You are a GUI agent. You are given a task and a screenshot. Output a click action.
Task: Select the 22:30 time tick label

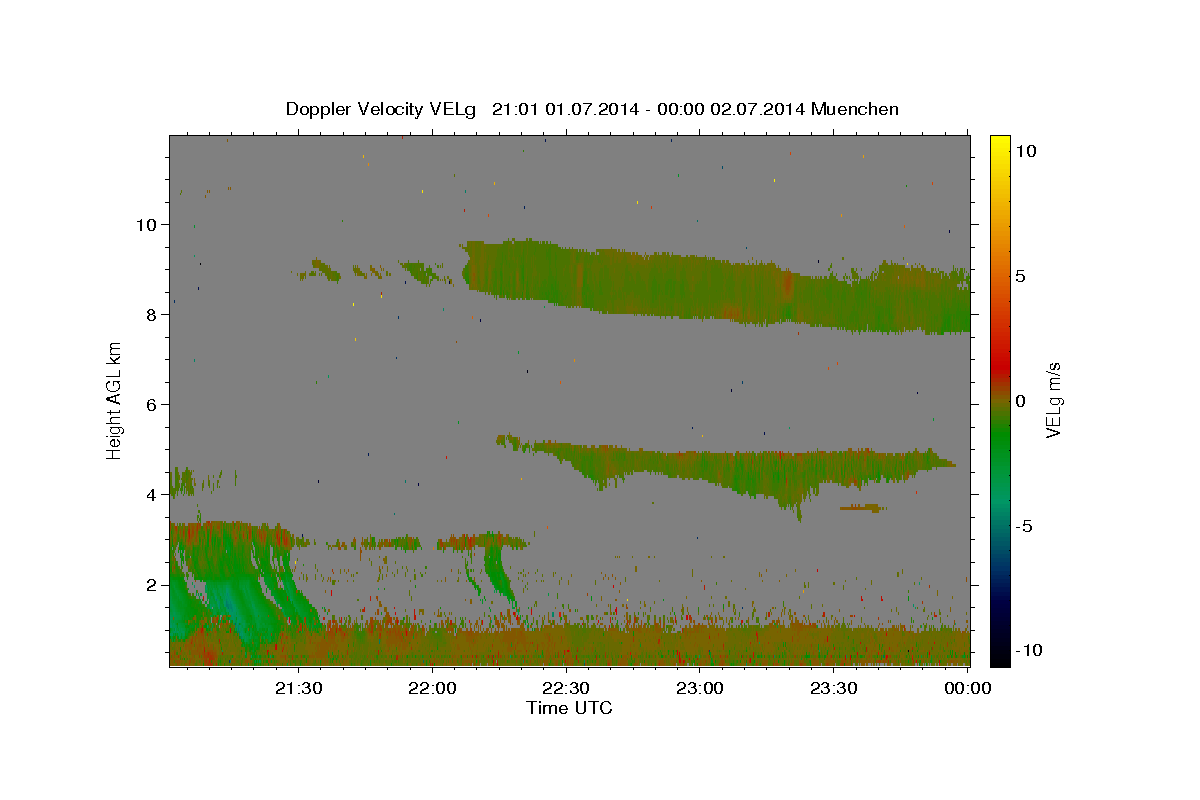(566, 688)
